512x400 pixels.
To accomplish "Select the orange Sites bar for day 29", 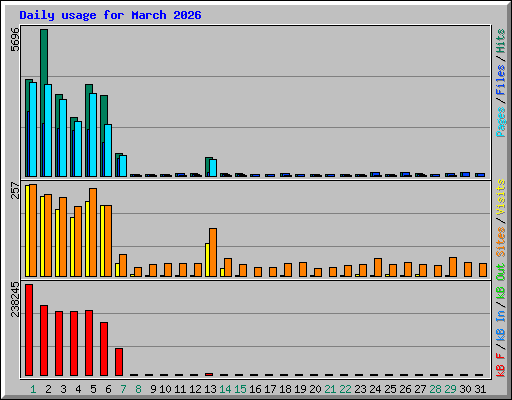I will pos(453,267).
